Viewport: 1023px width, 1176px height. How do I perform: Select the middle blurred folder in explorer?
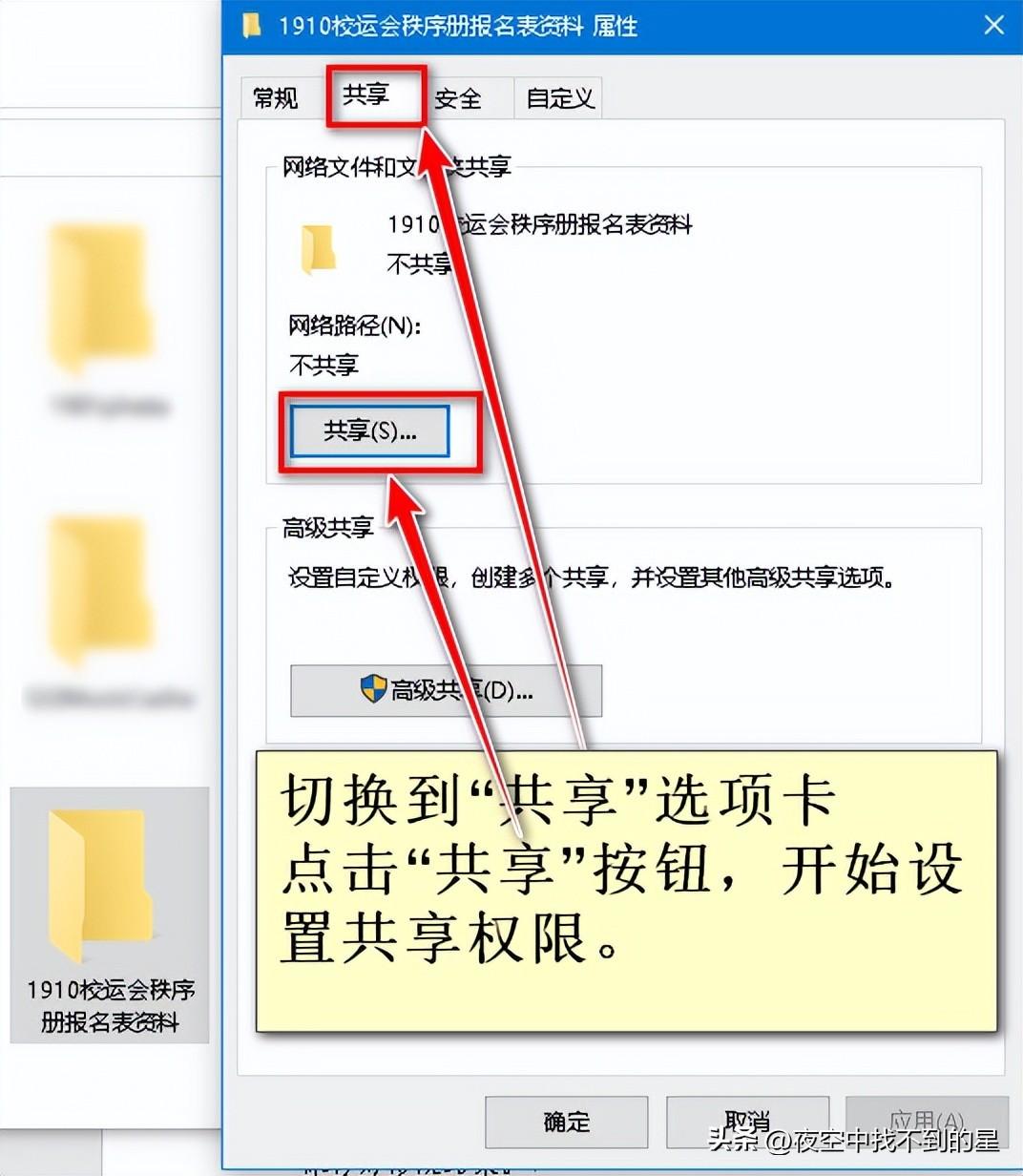(100, 589)
